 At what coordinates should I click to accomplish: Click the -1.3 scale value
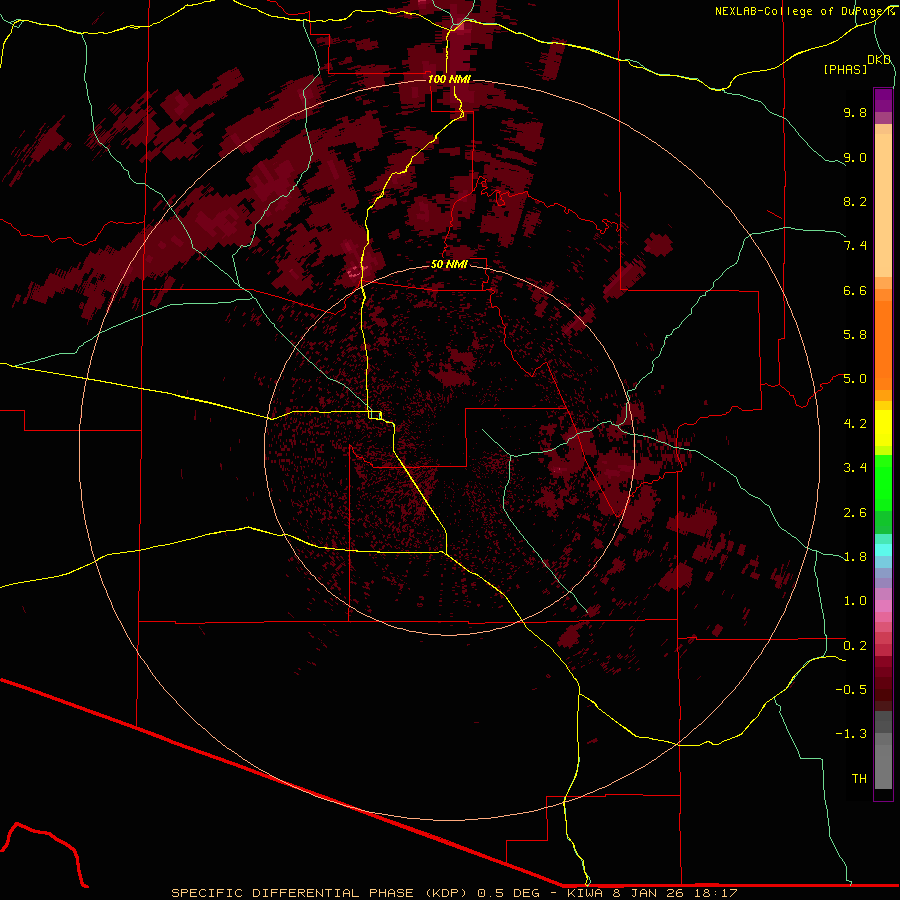[x=851, y=734]
